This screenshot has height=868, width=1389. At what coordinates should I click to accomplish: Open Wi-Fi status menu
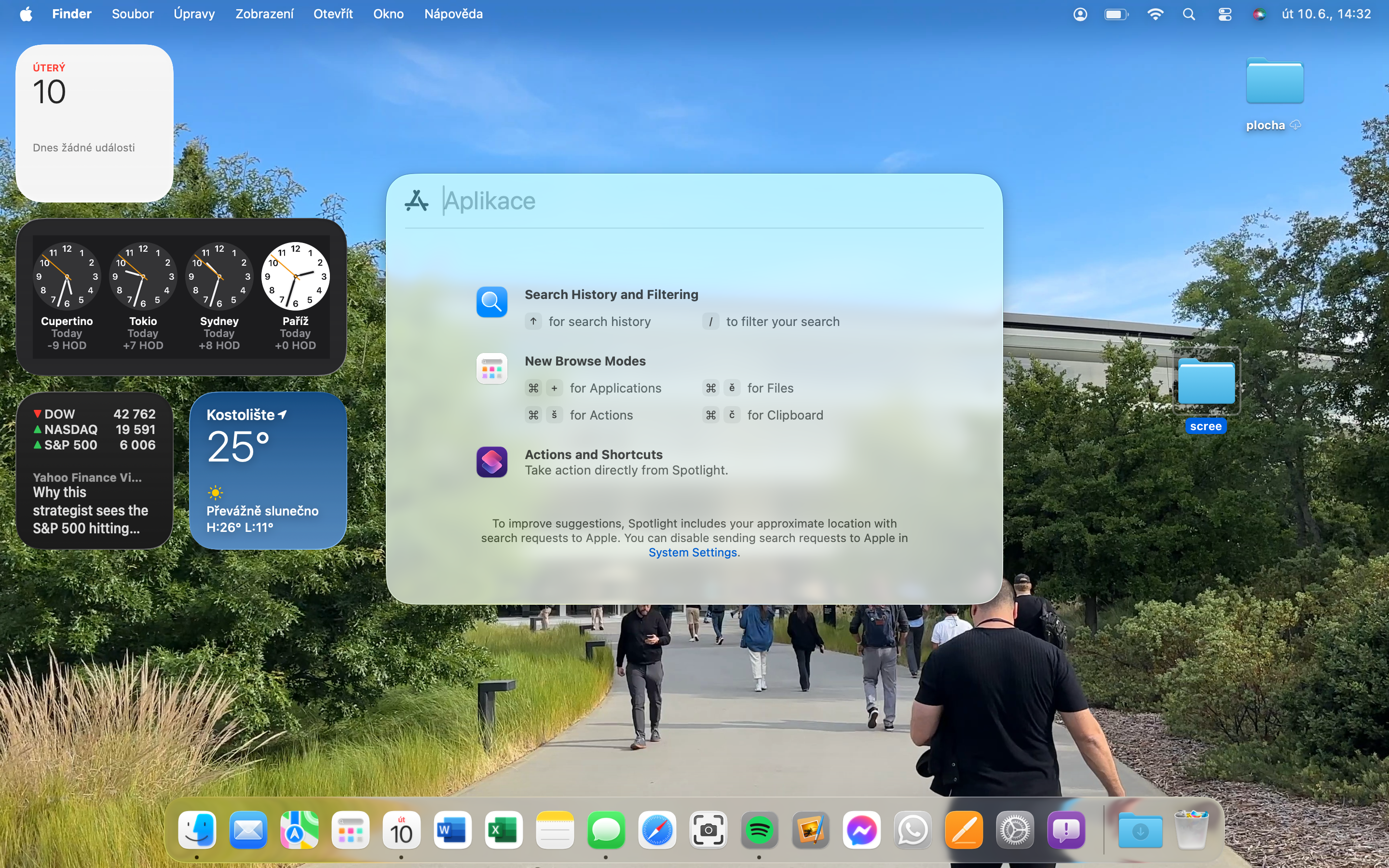click(1155, 14)
